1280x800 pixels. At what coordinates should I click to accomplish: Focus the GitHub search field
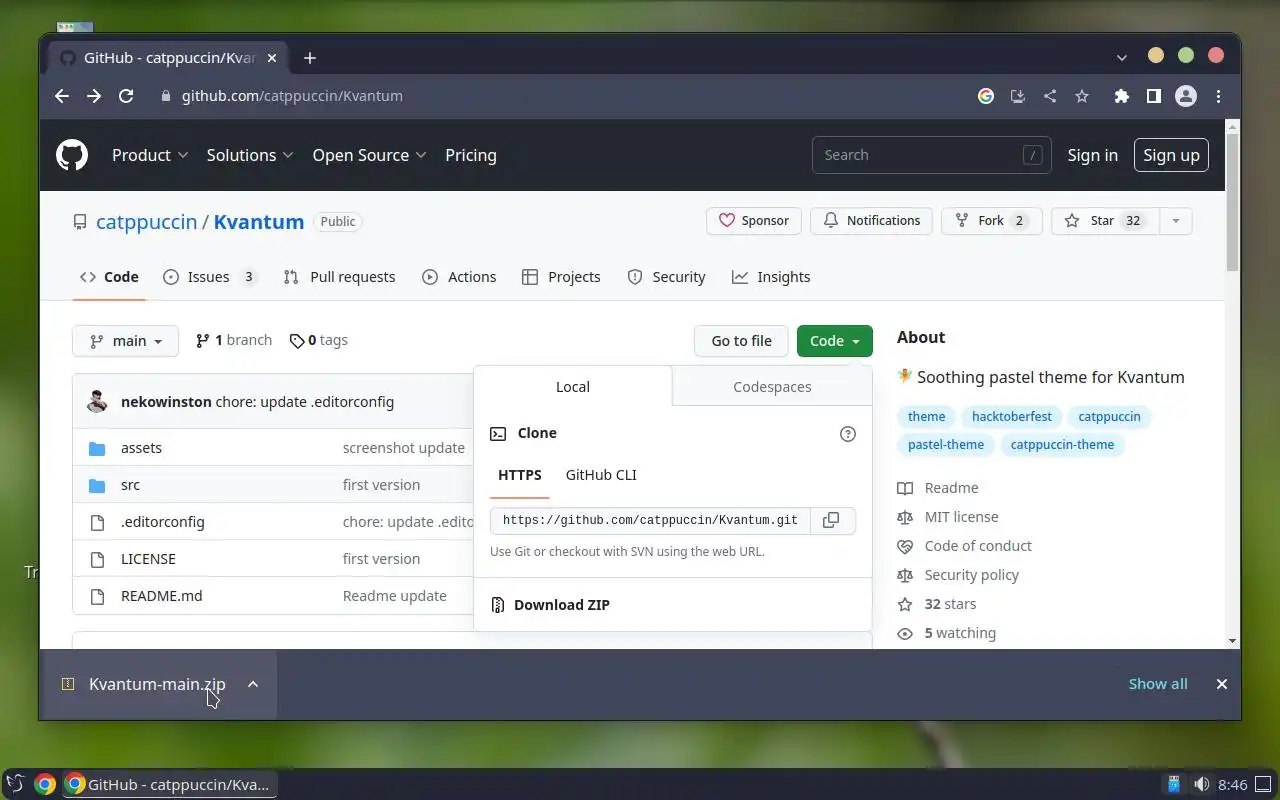[x=932, y=155]
